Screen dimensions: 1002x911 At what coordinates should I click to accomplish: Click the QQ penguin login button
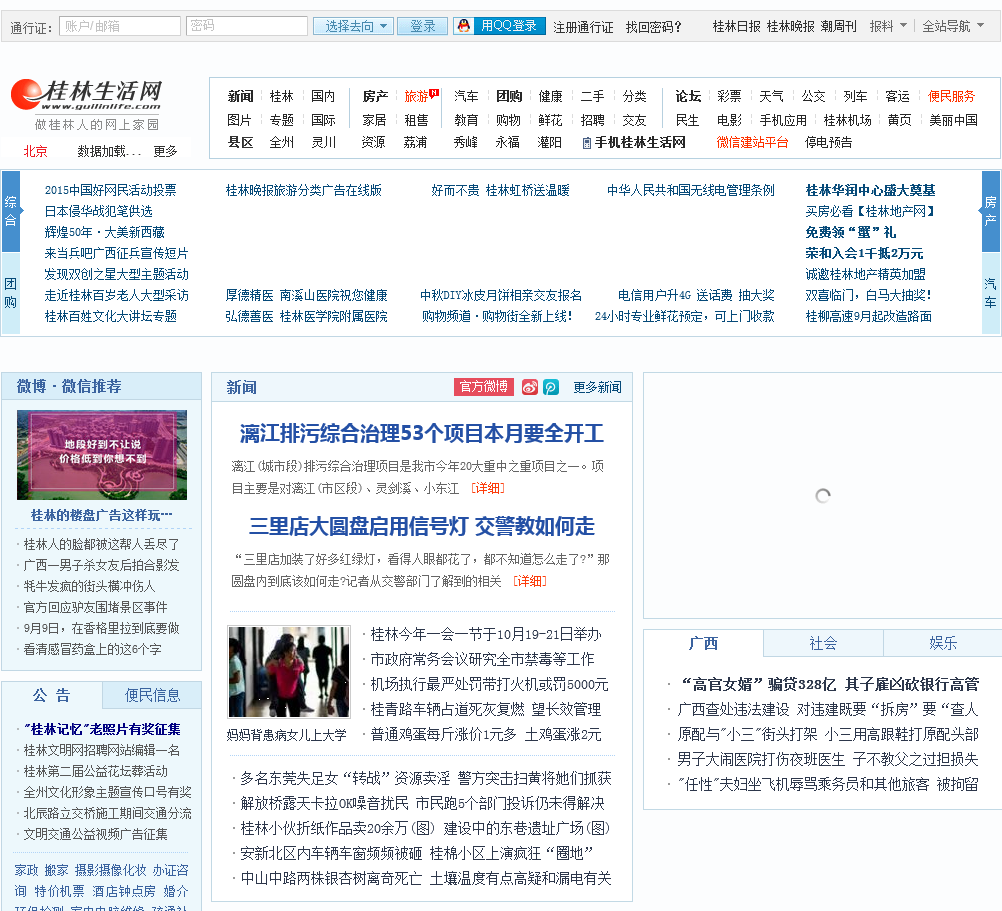500,26
